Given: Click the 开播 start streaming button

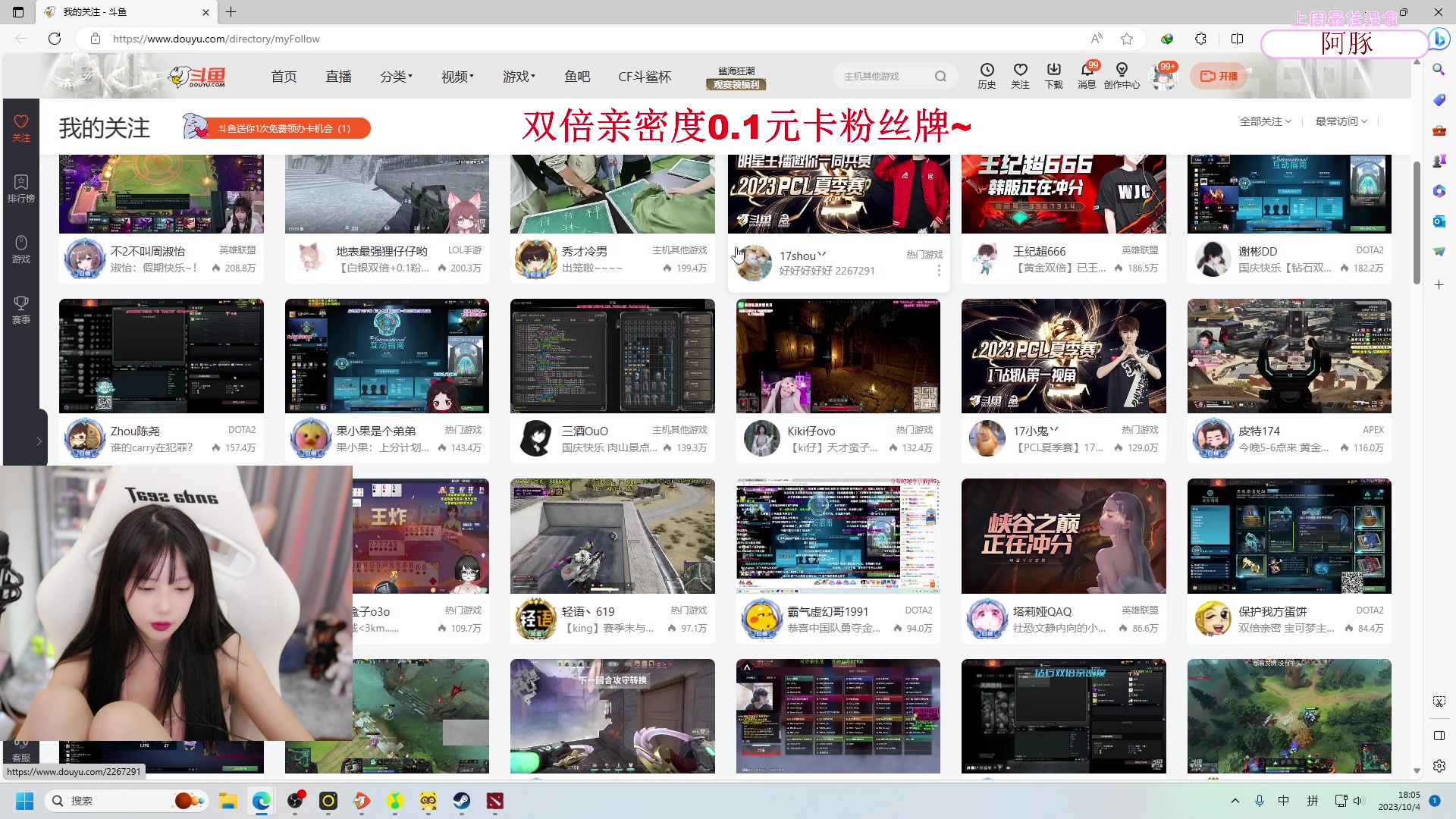Looking at the screenshot, I should coord(1219,76).
